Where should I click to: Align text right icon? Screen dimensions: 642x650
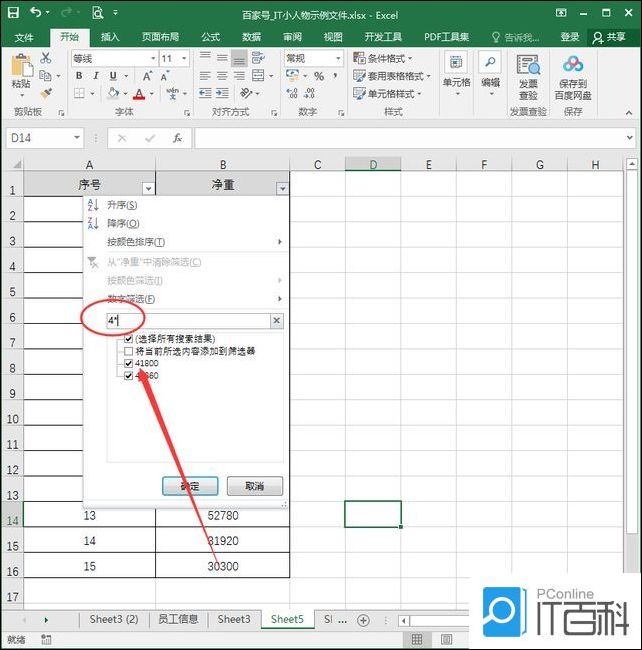[x=239, y=76]
